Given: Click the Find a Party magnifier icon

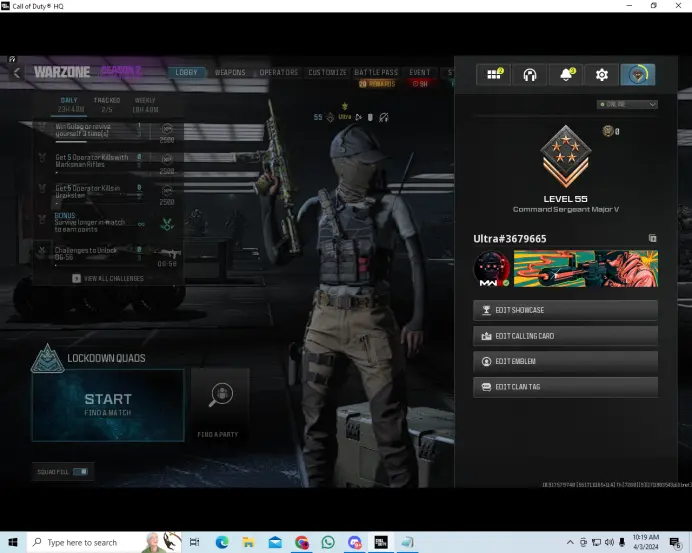Looking at the screenshot, I should [219, 397].
